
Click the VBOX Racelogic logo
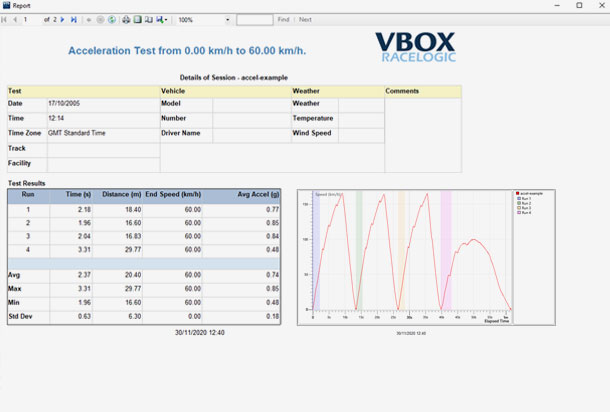[415, 47]
